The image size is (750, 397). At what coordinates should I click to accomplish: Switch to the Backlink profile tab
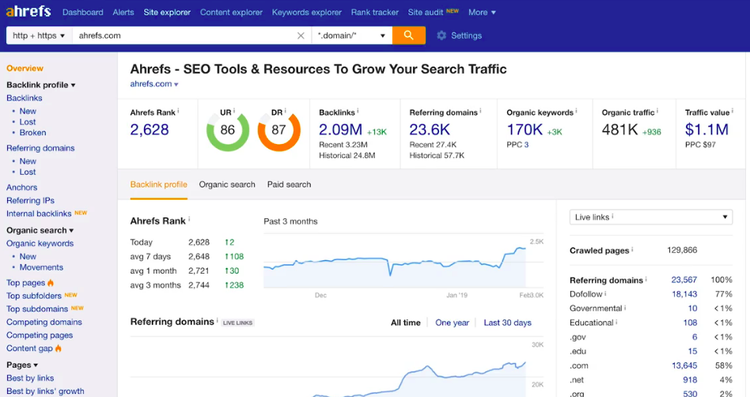159,185
